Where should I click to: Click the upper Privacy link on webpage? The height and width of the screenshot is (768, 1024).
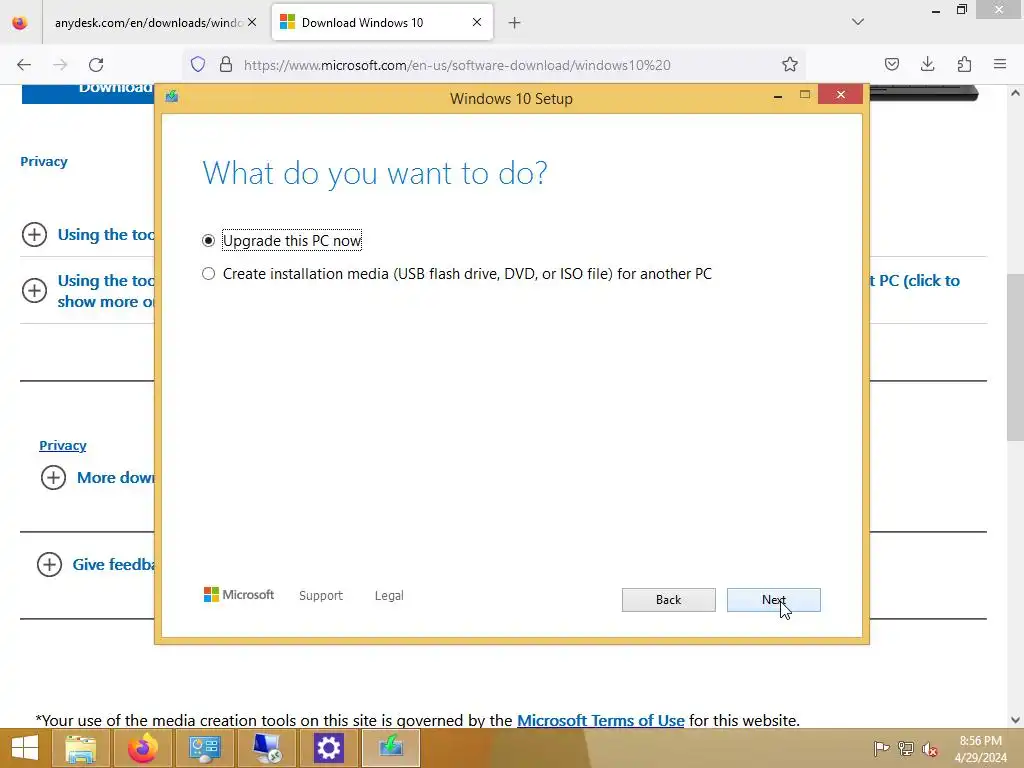(x=44, y=161)
